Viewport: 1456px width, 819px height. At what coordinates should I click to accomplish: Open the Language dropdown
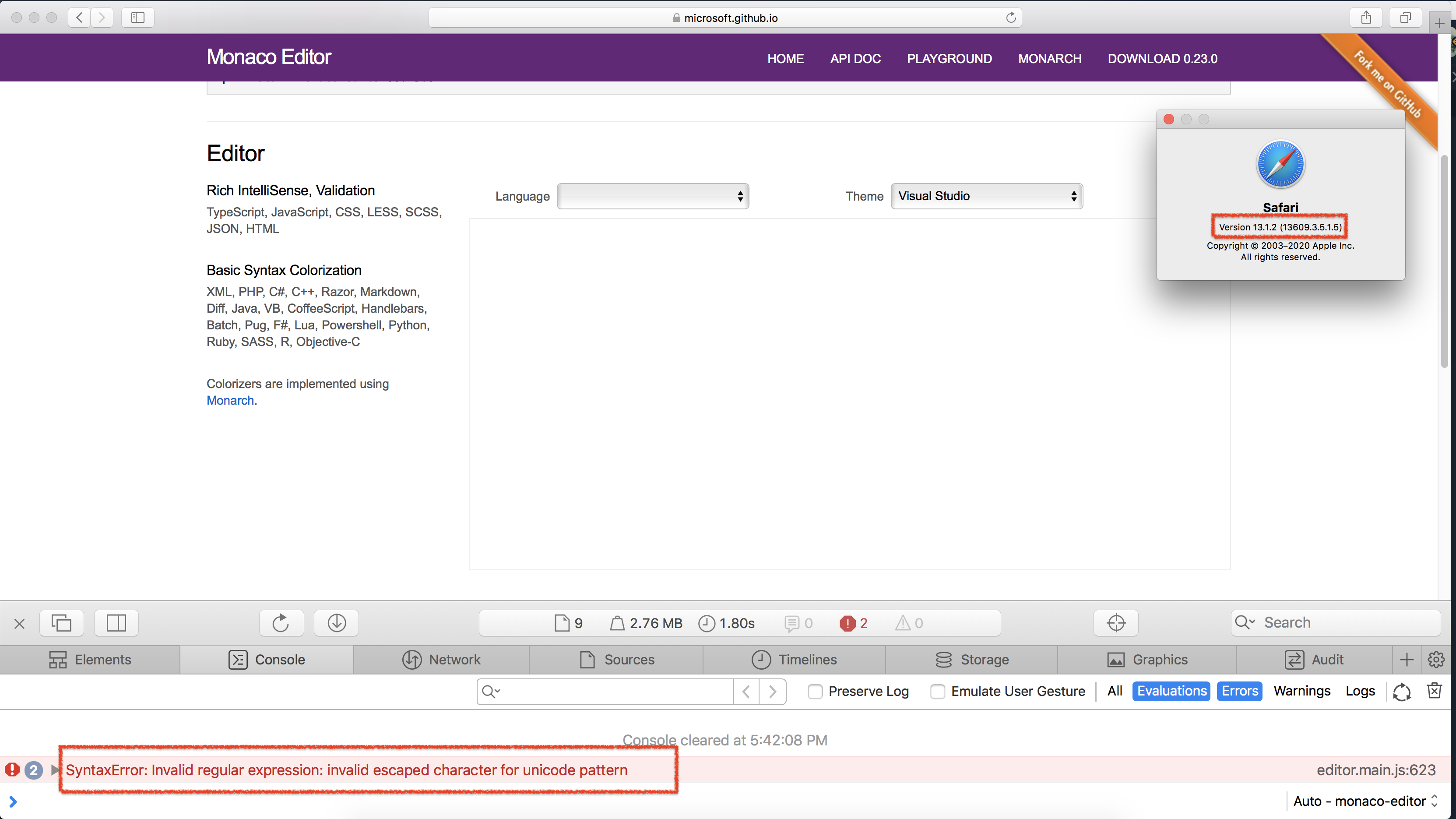[x=653, y=196]
